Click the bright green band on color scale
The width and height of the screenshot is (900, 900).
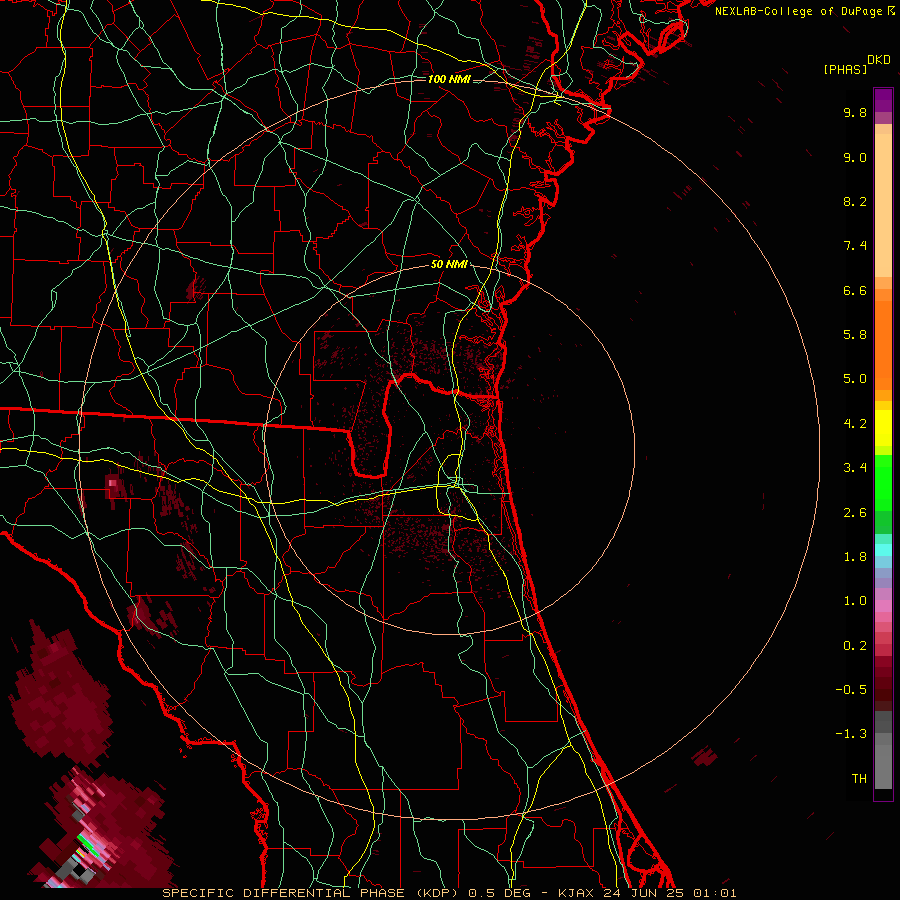click(883, 481)
